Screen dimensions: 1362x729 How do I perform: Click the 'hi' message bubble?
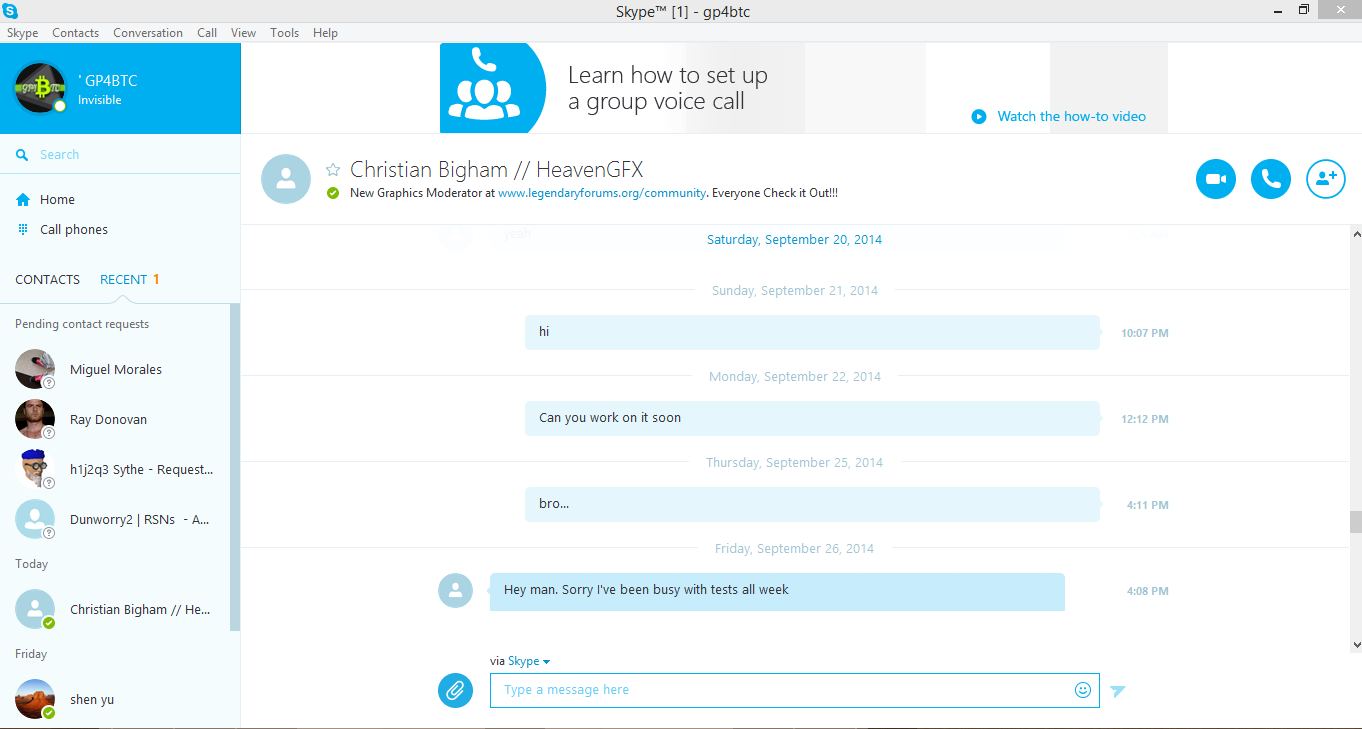point(812,332)
